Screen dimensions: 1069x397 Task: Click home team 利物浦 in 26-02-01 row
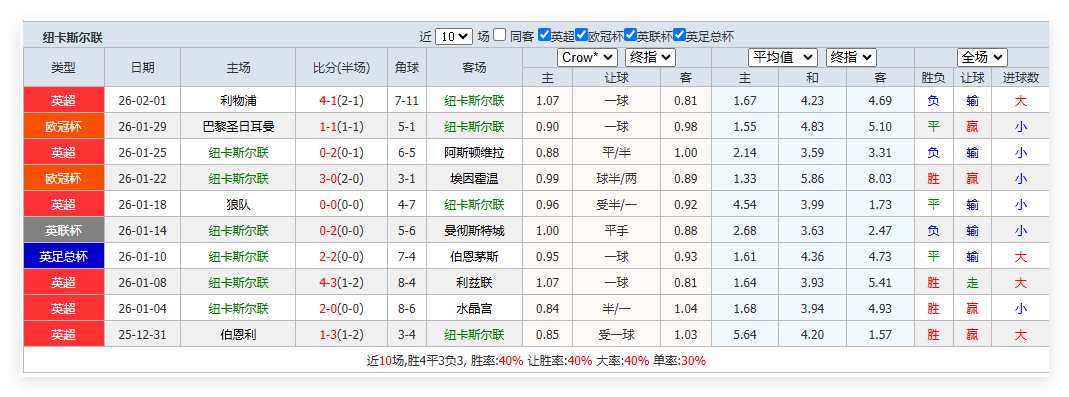tap(238, 101)
